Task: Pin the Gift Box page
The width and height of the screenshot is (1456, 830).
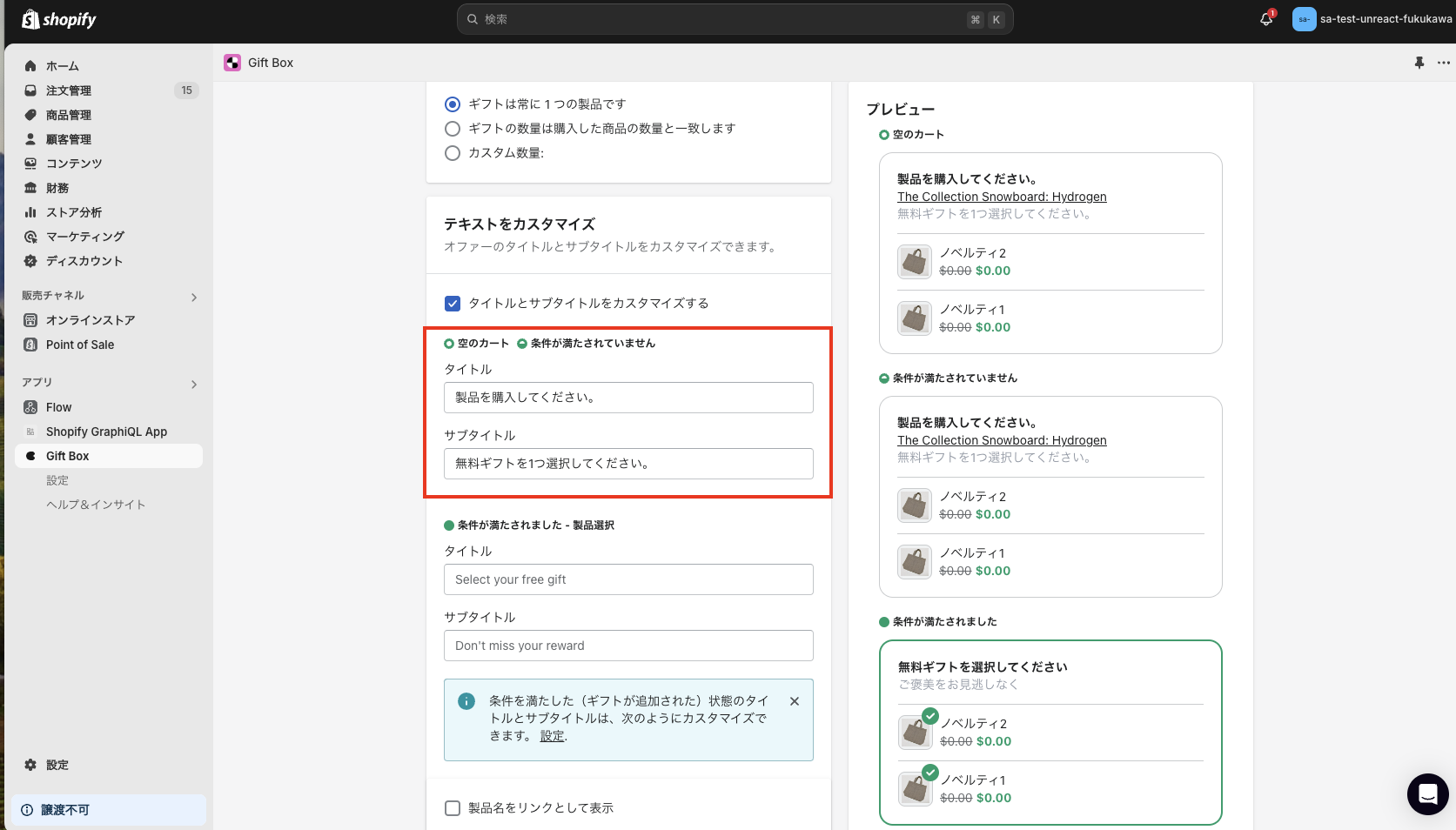Action: click(x=1419, y=62)
